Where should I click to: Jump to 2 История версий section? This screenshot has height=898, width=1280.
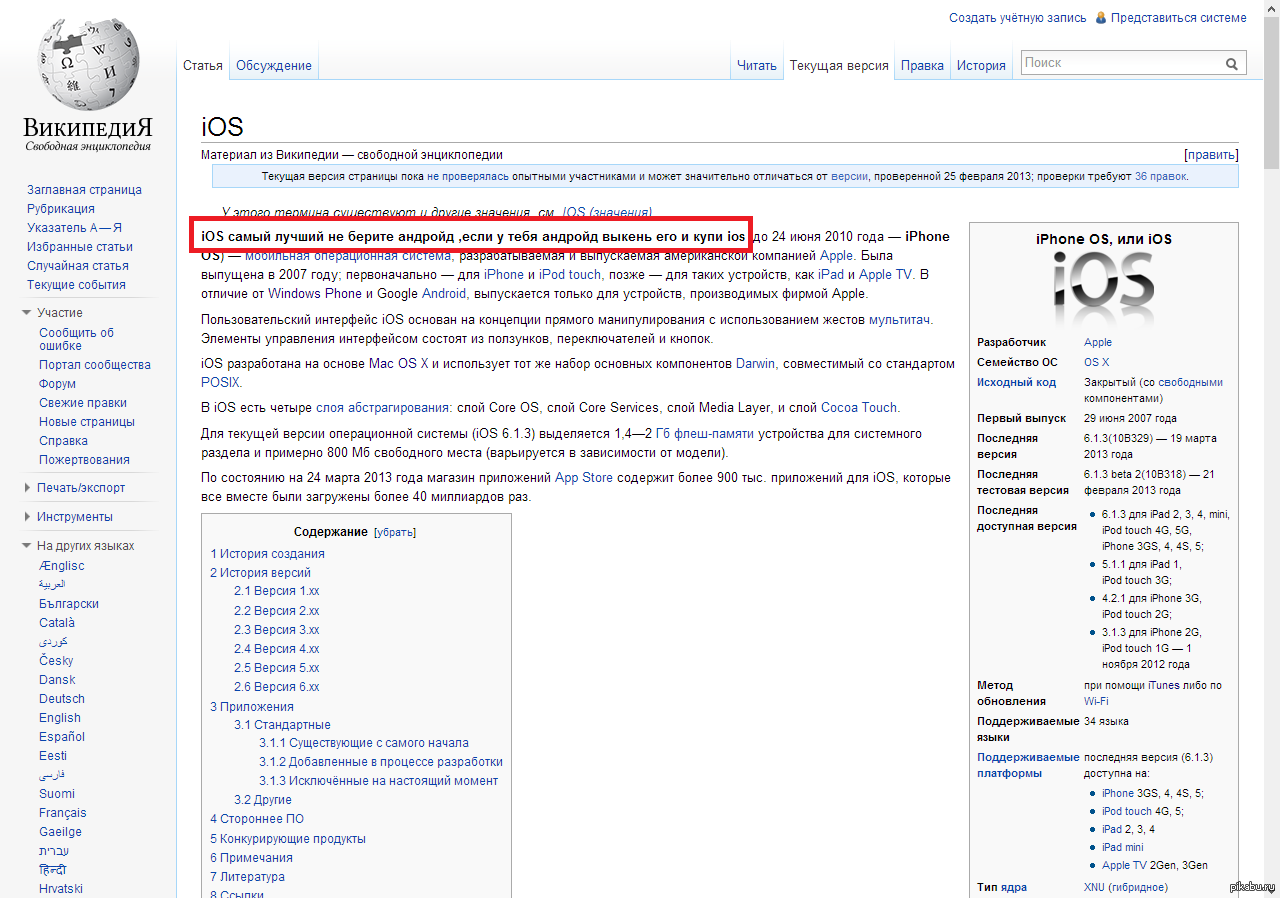[260, 573]
